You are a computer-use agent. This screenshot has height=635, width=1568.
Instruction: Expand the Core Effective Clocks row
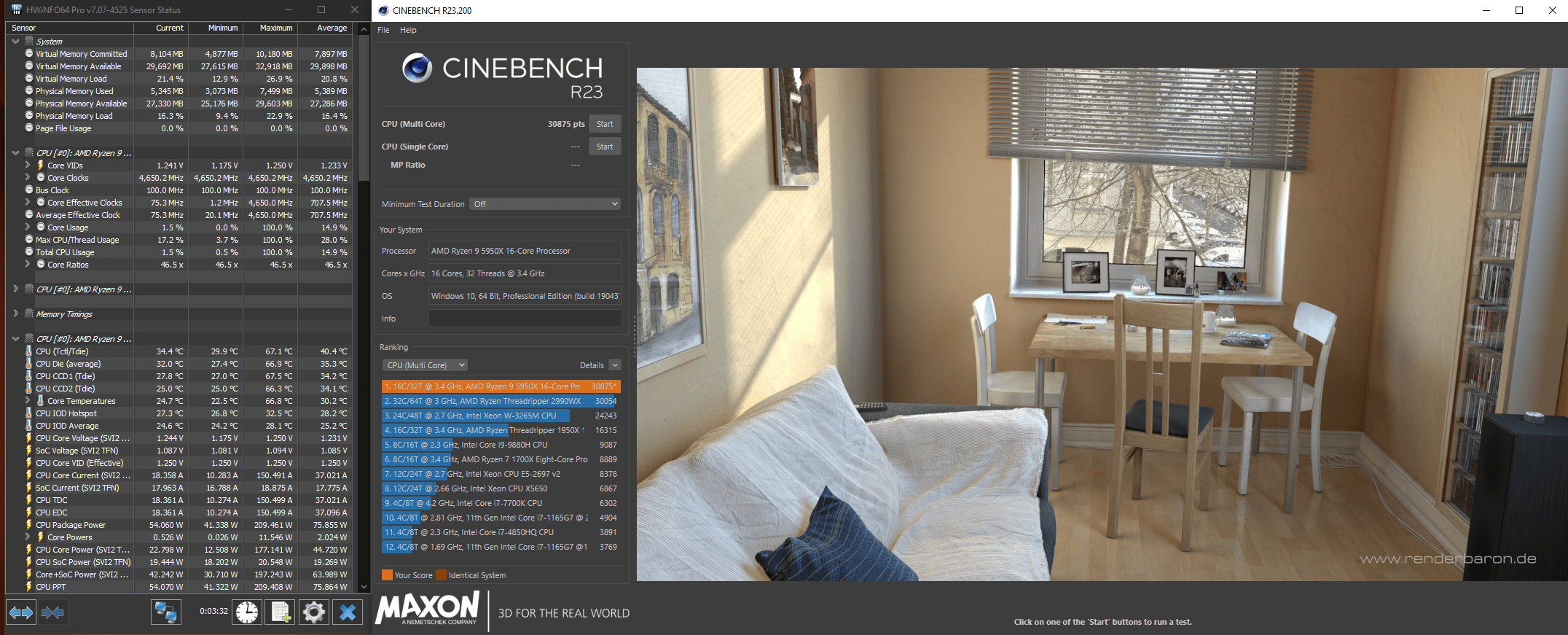(x=28, y=203)
